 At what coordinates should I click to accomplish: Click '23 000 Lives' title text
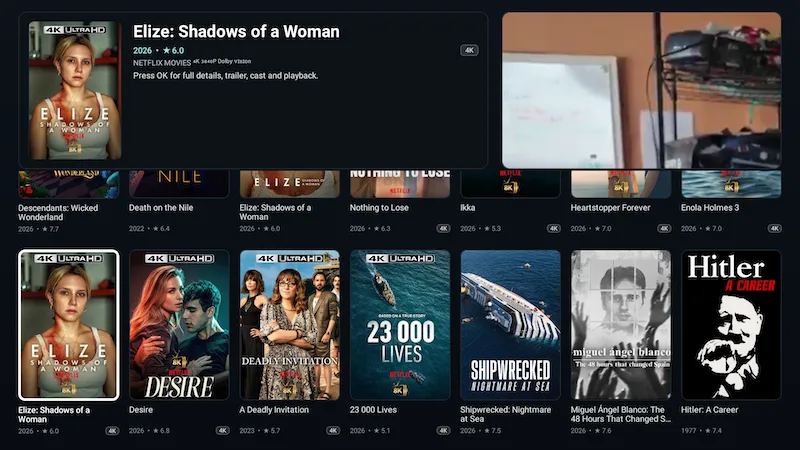pos(373,410)
